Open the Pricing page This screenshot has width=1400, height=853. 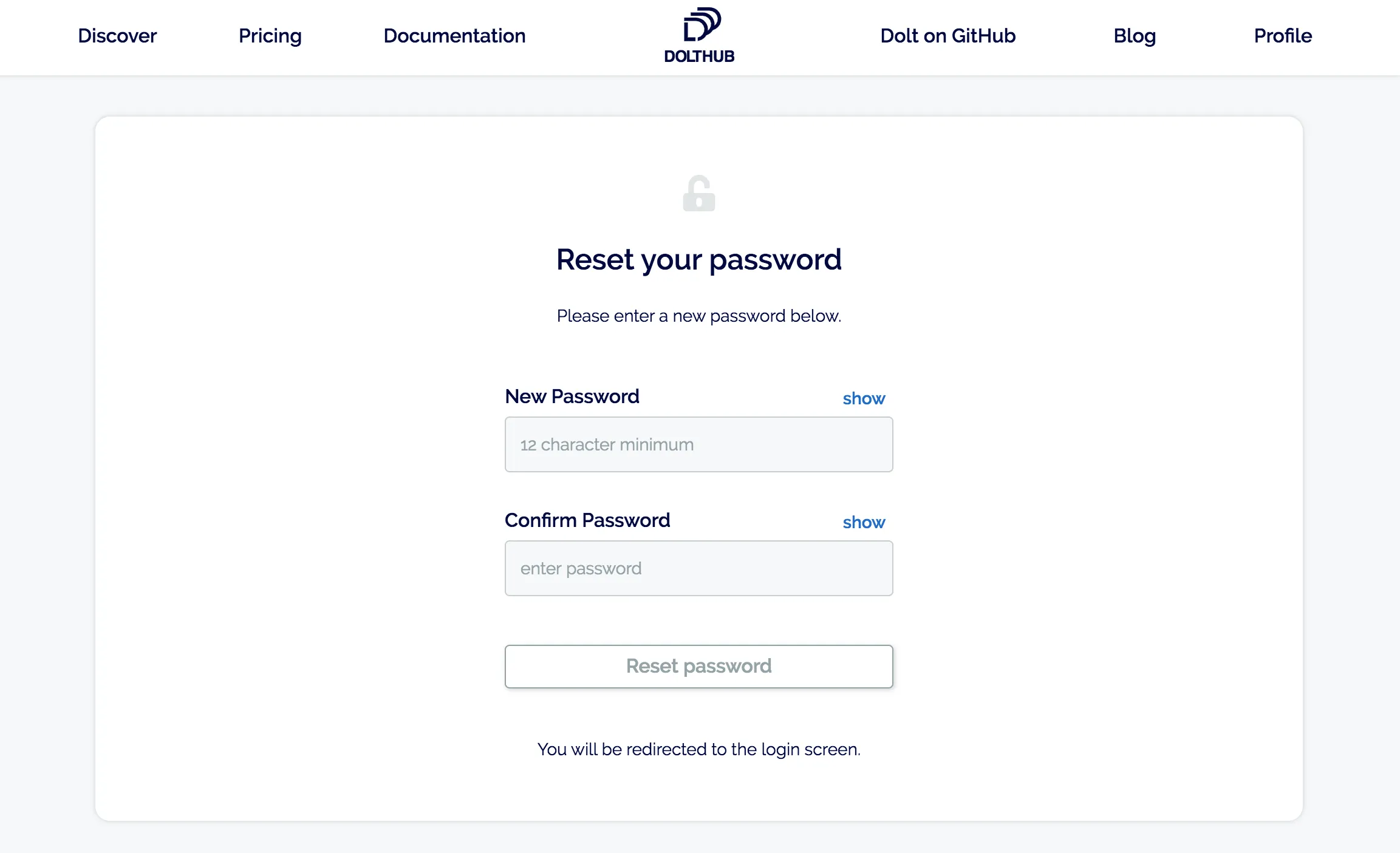[270, 36]
